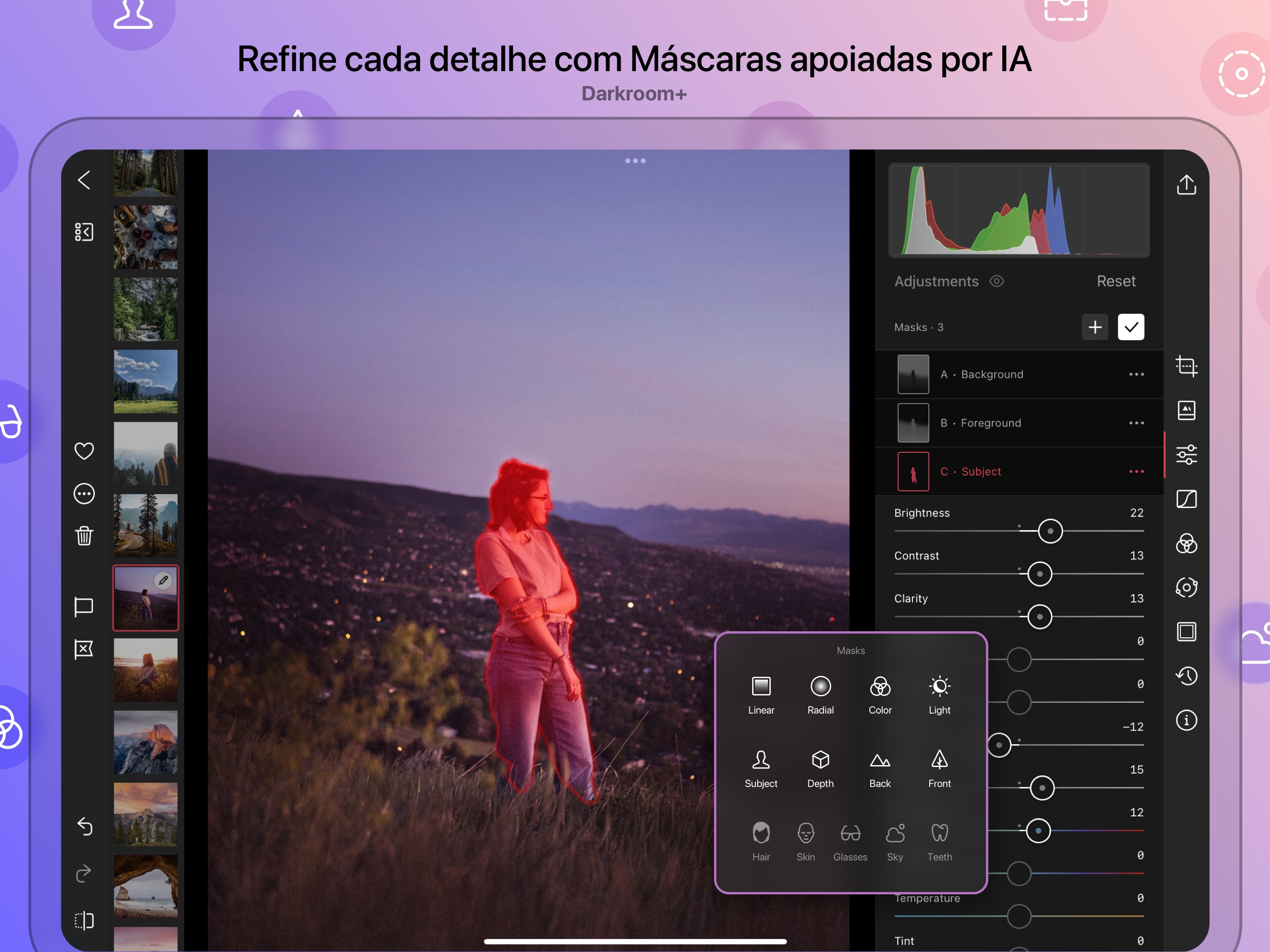
Task: Open options for Subject mask
Action: coord(1136,471)
